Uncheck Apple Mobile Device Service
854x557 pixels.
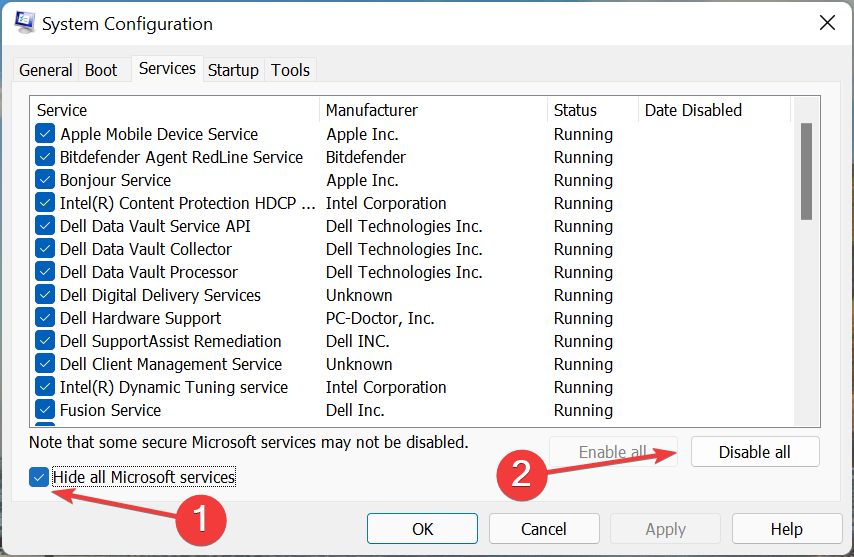click(45, 134)
